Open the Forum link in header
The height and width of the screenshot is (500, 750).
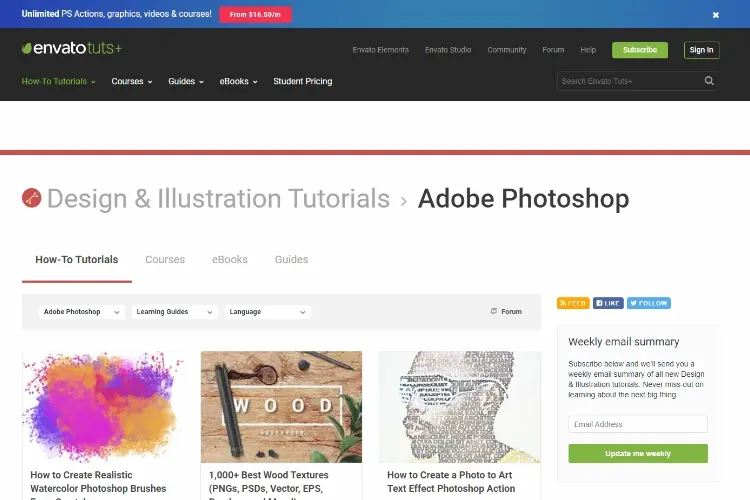coord(553,50)
